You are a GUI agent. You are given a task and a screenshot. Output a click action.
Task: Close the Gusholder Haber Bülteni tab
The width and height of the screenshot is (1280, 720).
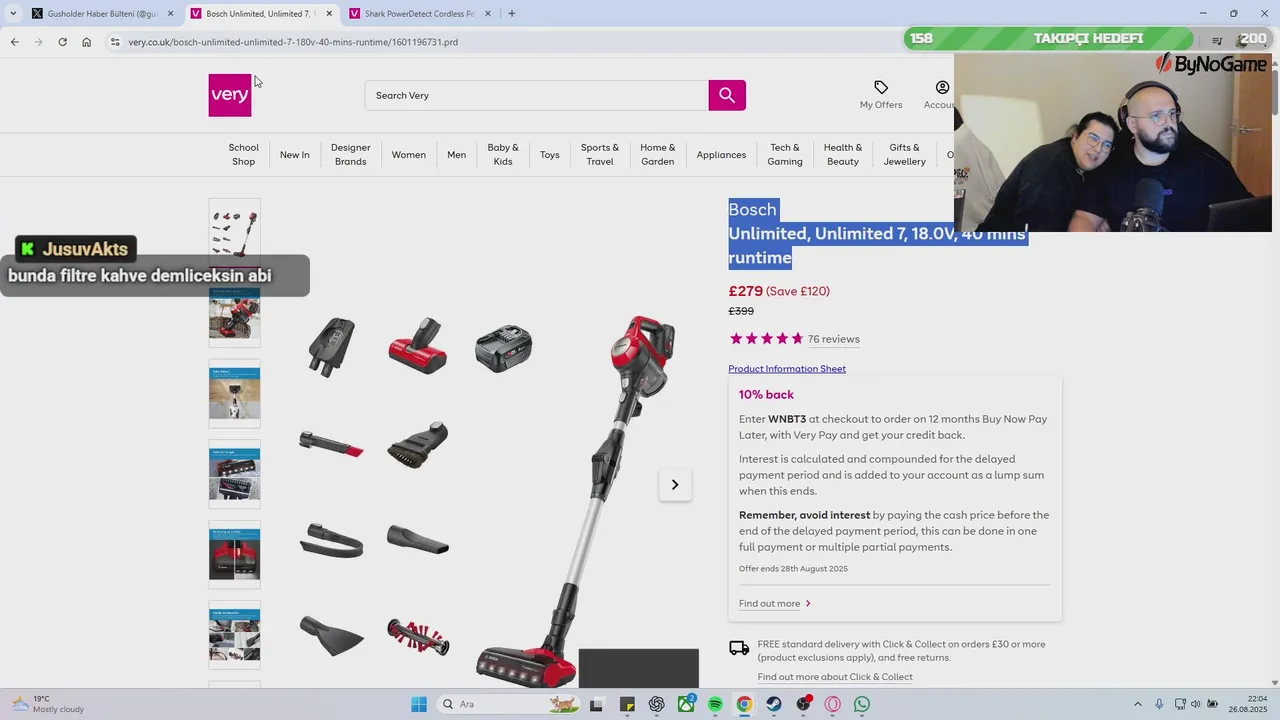[x=170, y=14]
